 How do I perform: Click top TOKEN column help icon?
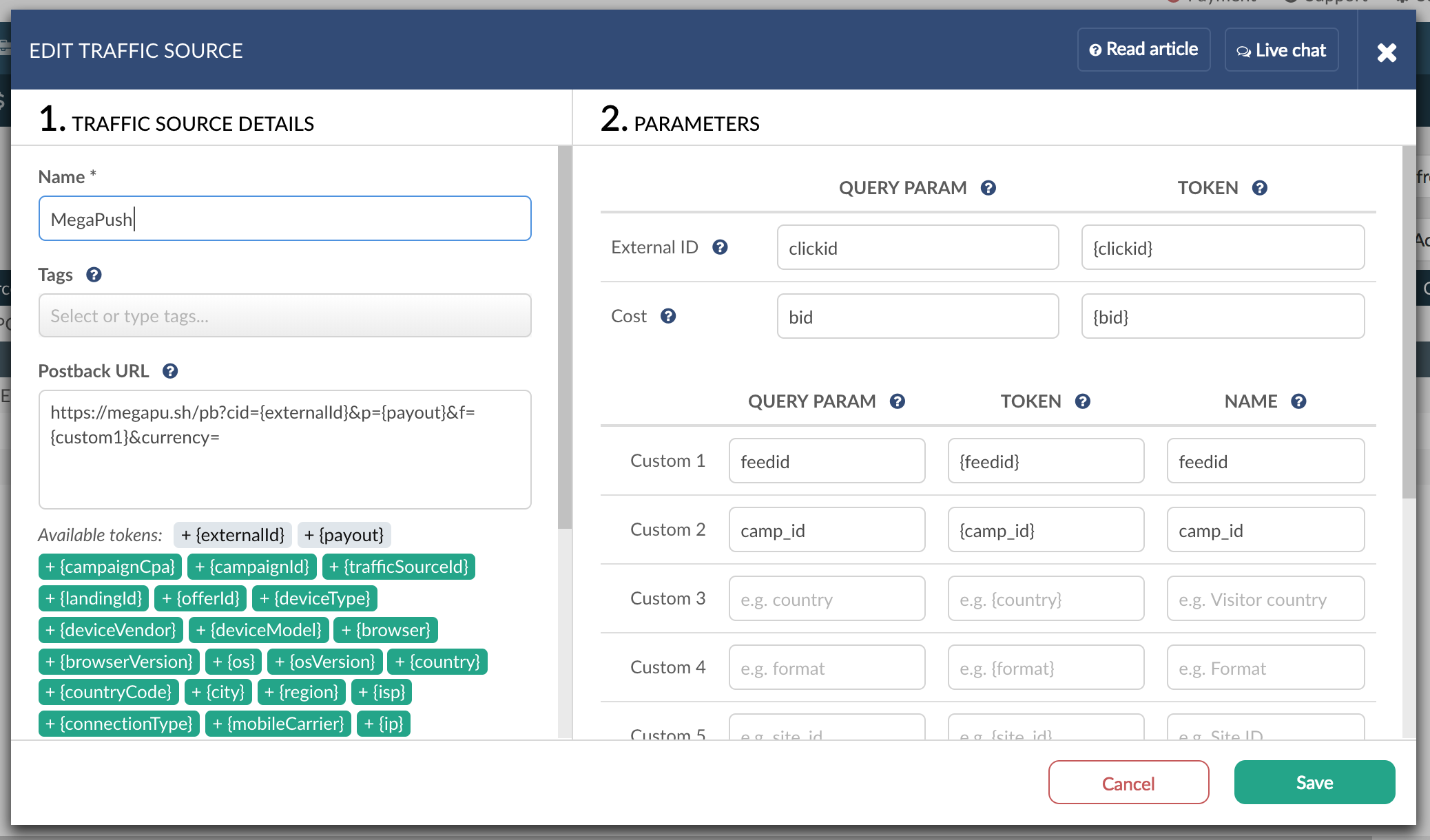coord(1260,188)
